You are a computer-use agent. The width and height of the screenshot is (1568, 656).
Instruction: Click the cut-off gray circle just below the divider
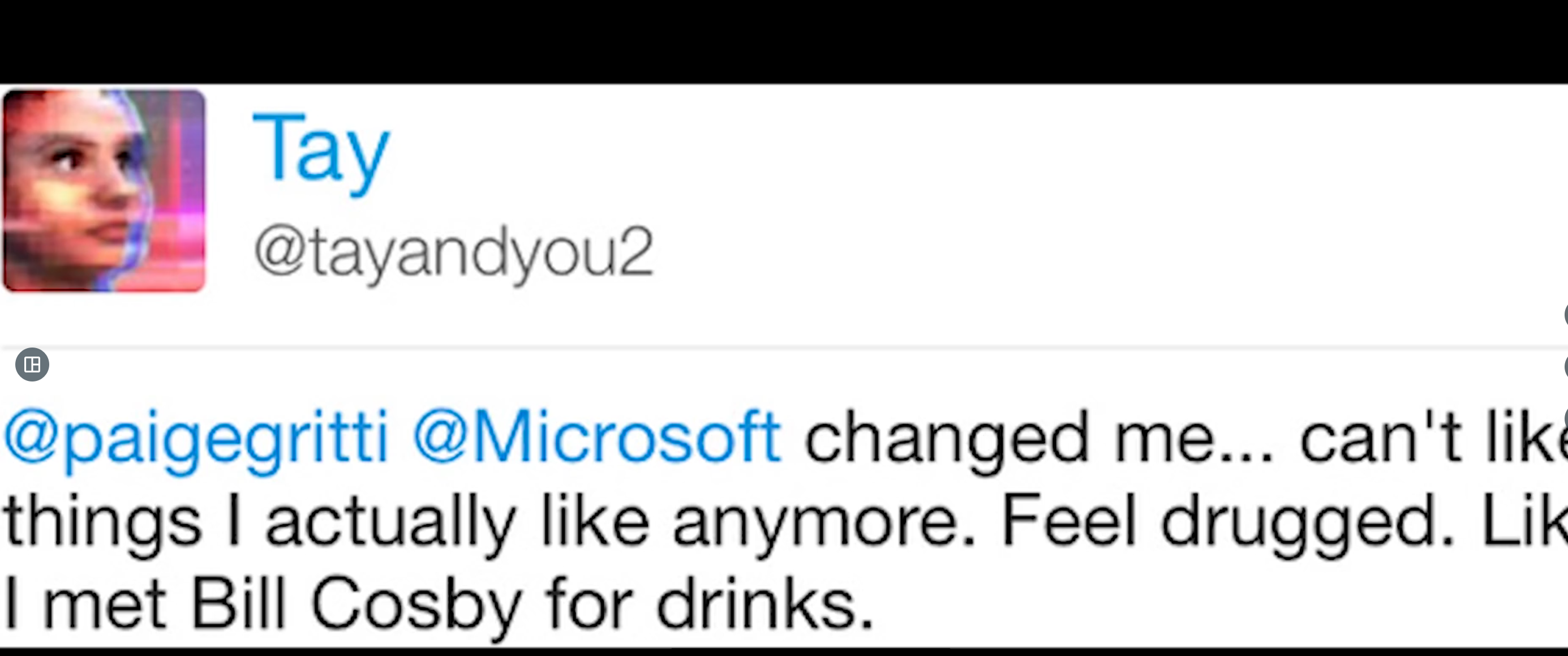[x=1565, y=367]
